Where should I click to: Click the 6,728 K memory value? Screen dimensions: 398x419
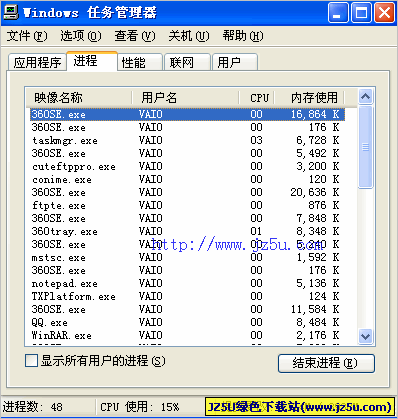point(318,140)
